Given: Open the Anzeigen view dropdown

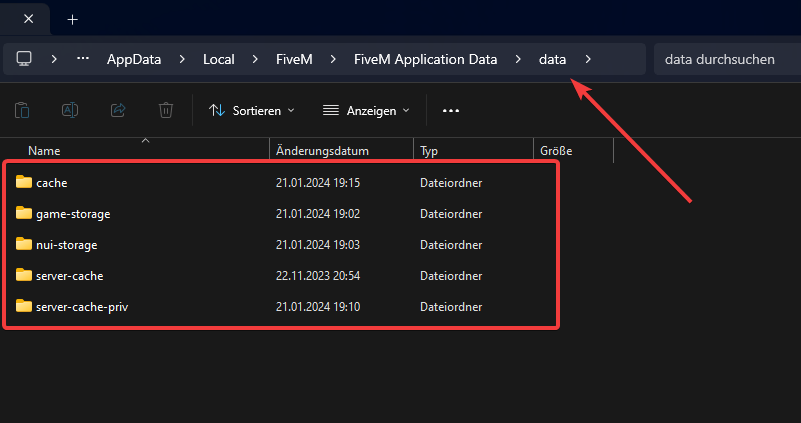Looking at the screenshot, I should point(366,110).
